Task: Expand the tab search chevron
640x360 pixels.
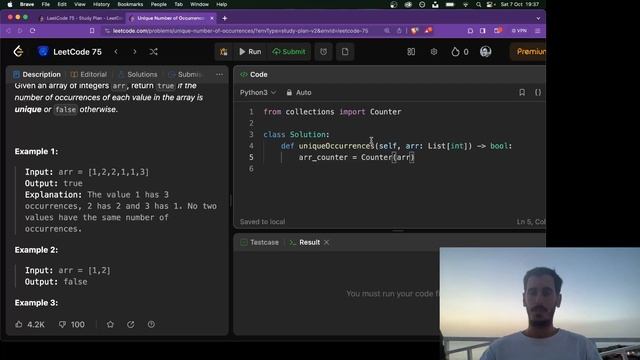Action: pos(538,18)
